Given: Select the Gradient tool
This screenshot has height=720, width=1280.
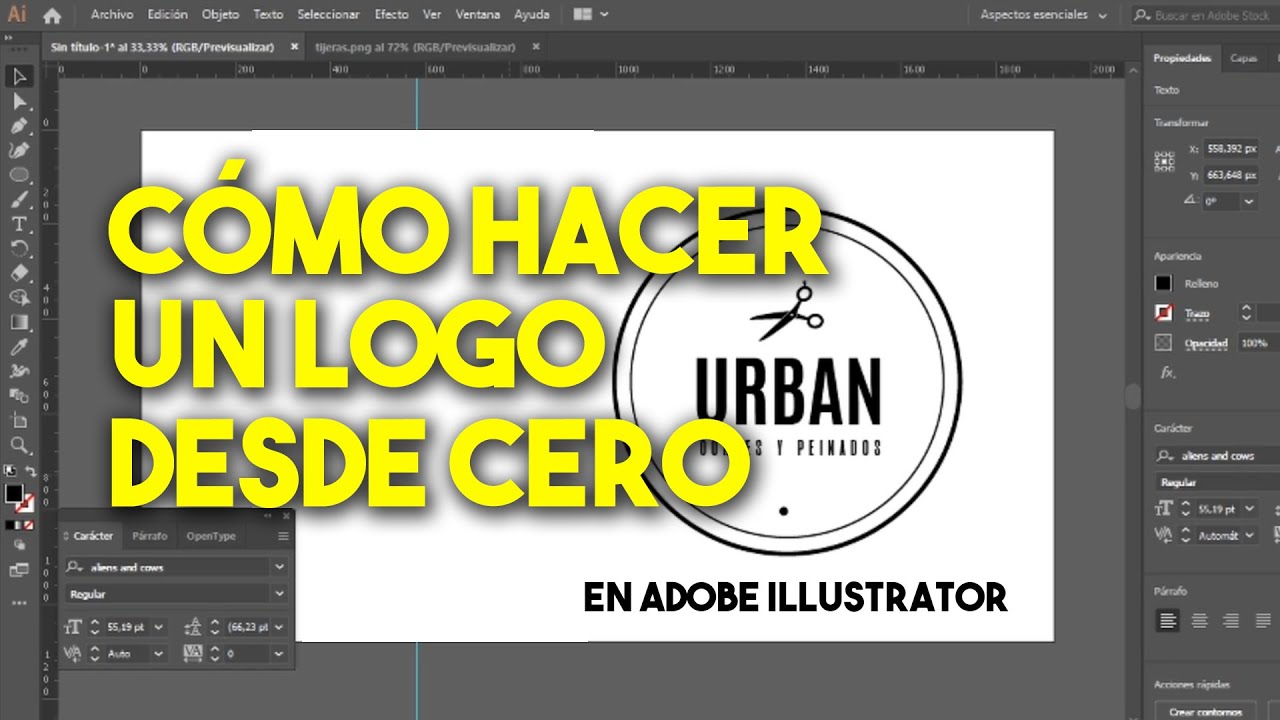Looking at the screenshot, I should coord(19,322).
